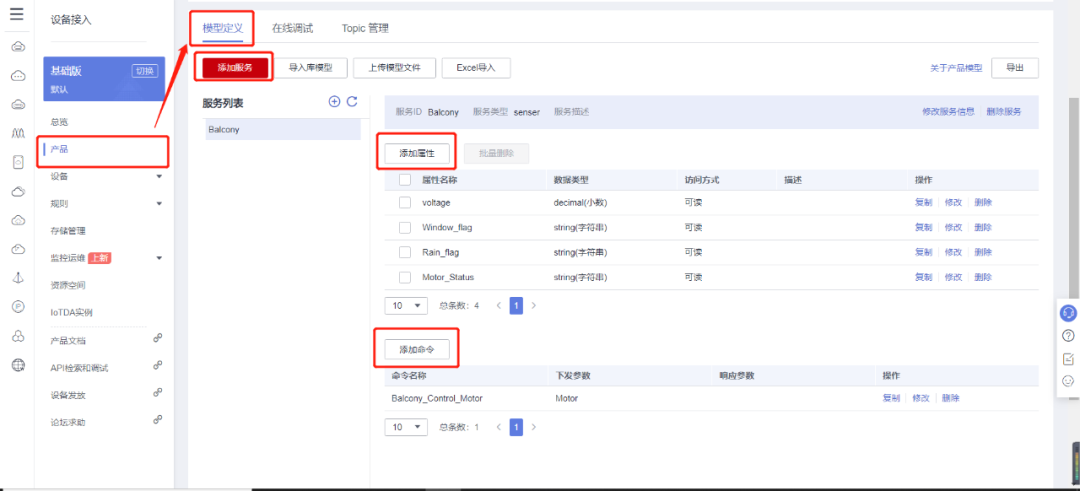Click the 切换 edition switch button
Image resolution: width=1080 pixels, height=491 pixels.
click(145, 71)
